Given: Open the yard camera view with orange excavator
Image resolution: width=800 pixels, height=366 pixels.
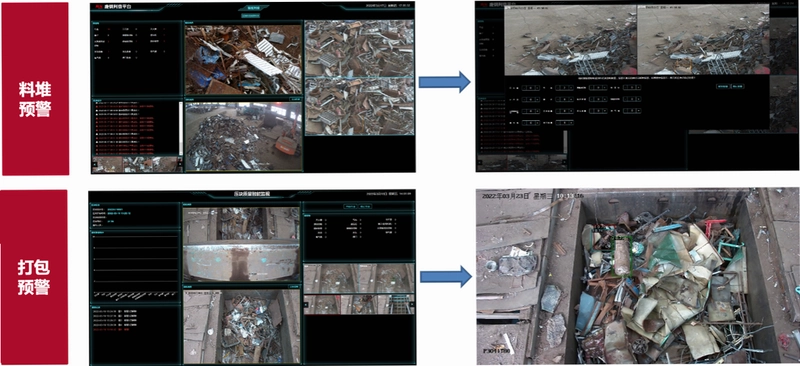Looking at the screenshot, I should tap(243, 136).
